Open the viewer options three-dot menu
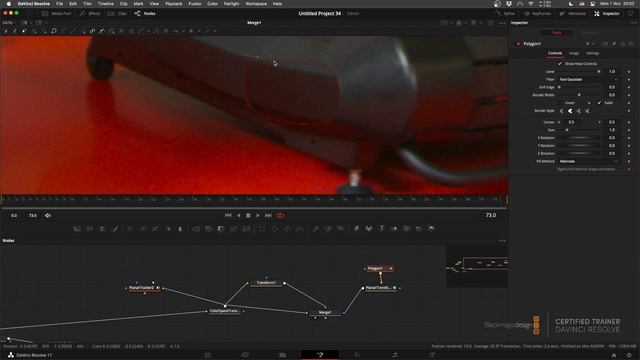Viewport: 640px width, 360px height. coord(503,23)
